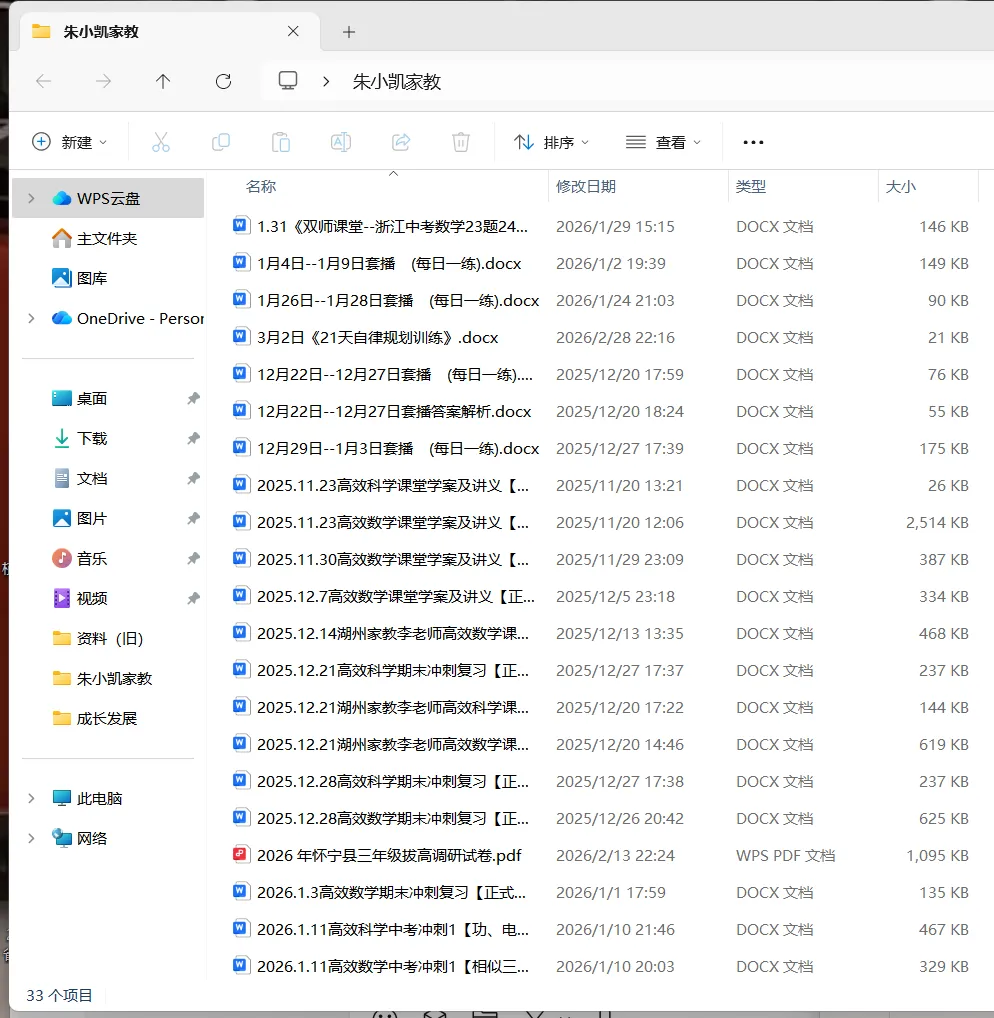994x1018 pixels.
Task: Click the Share icon in toolbar
Action: [x=401, y=142]
